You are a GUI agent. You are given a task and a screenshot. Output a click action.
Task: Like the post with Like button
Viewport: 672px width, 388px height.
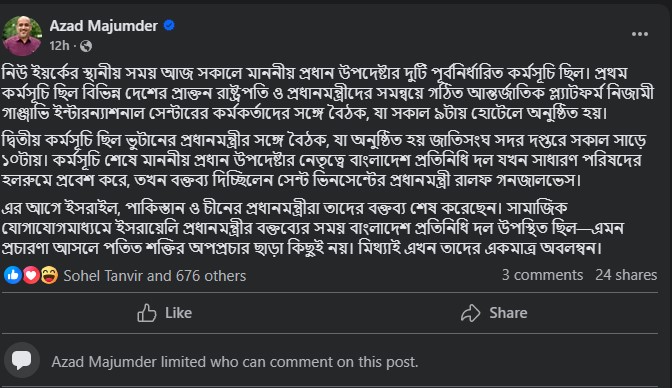[x=165, y=313]
